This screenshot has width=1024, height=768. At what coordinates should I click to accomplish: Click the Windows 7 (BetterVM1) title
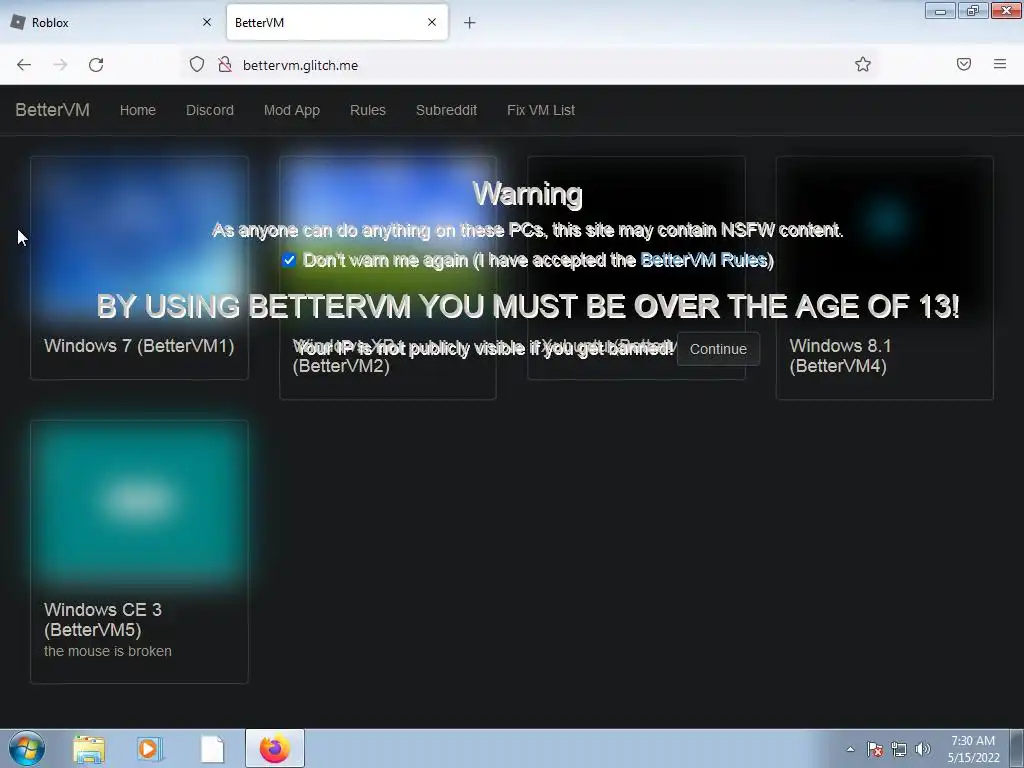pos(139,345)
